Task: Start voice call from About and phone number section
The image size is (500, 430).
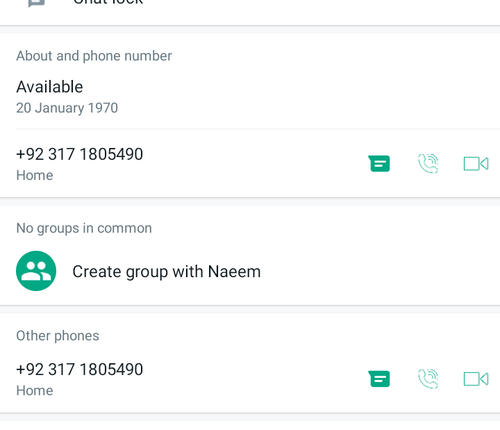Action: pos(428,163)
